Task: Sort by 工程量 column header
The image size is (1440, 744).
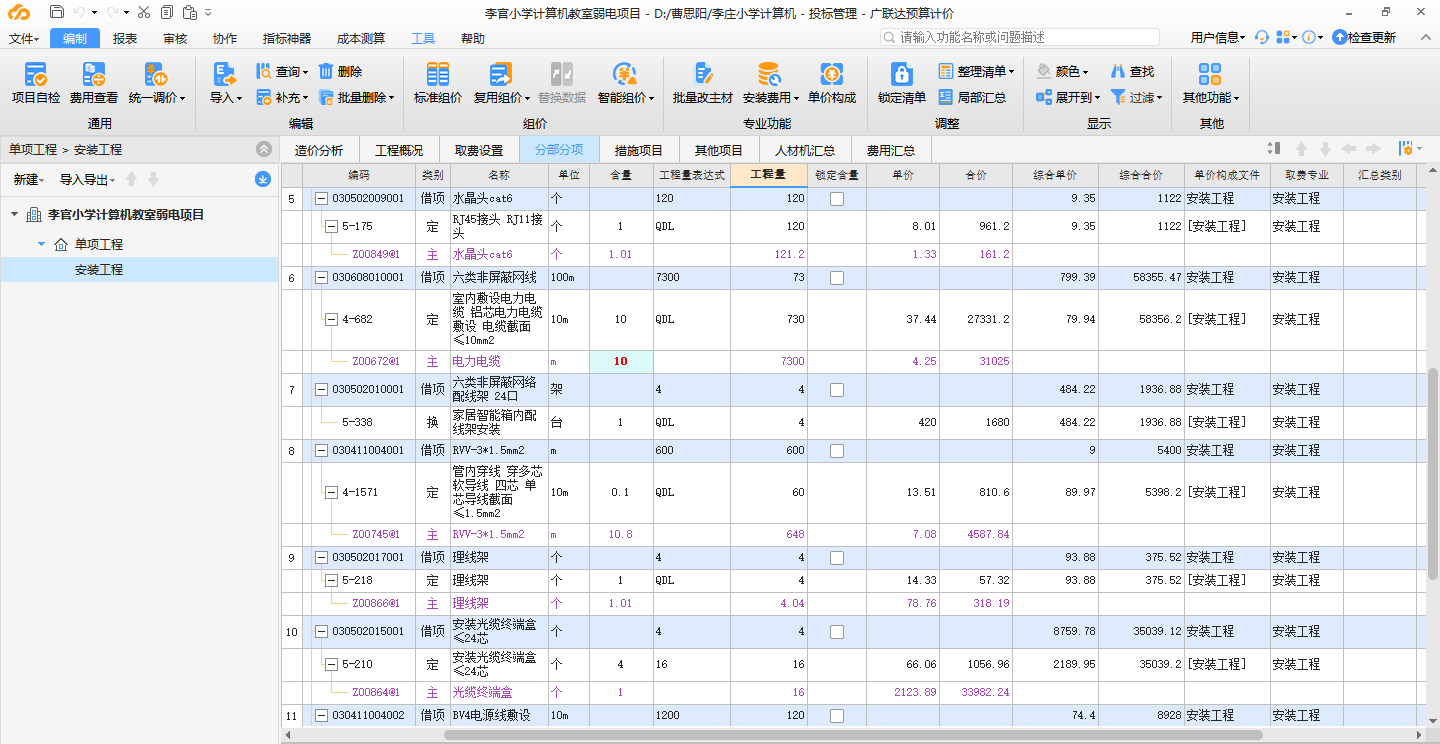Action: click(x=768, y=175)
